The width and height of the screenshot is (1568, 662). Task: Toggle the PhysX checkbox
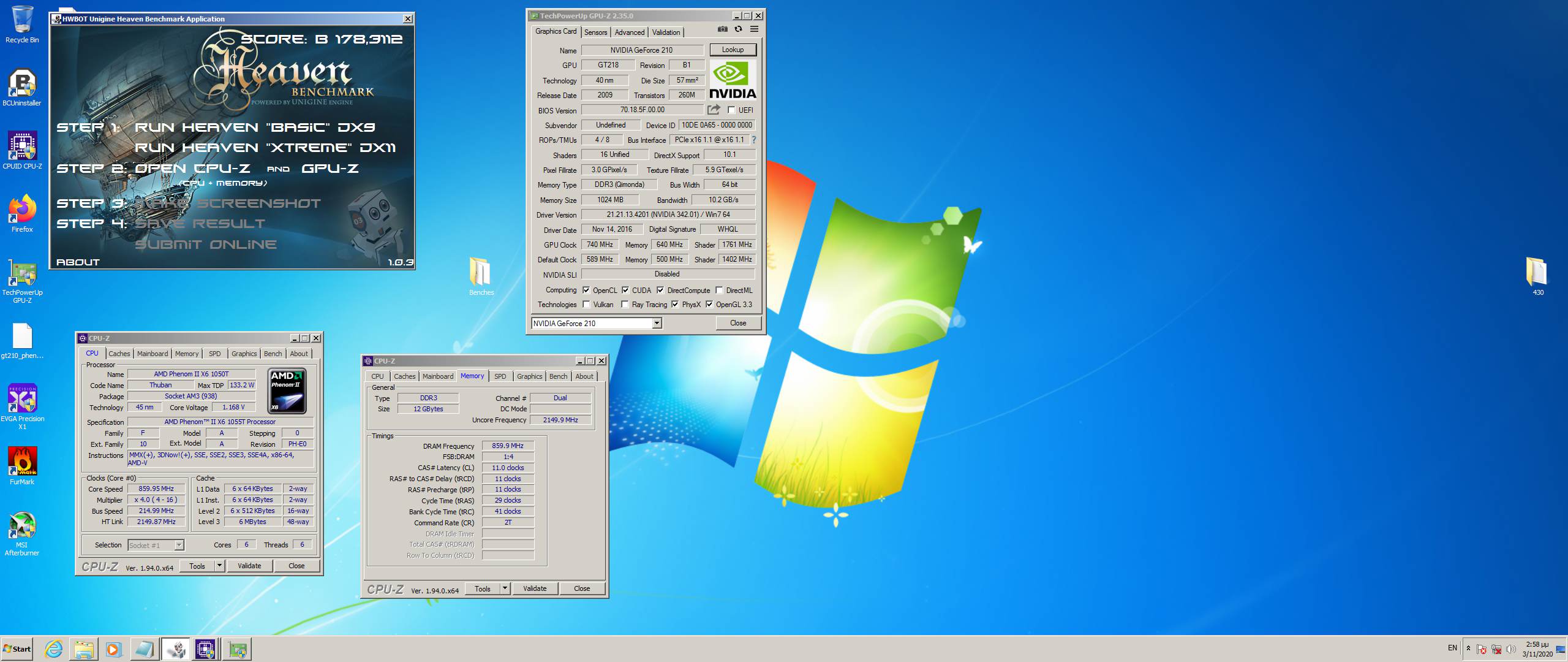point(675,305)
